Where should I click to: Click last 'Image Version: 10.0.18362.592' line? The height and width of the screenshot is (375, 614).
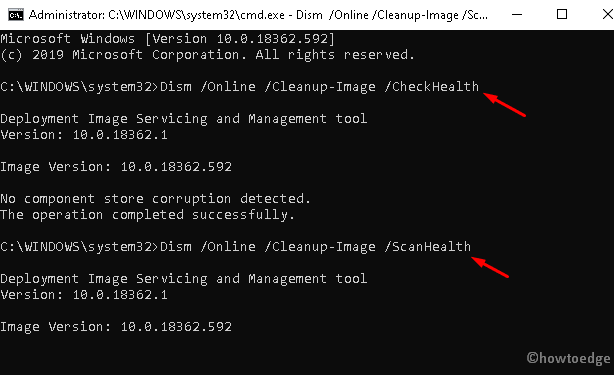(x=116, y=327)
